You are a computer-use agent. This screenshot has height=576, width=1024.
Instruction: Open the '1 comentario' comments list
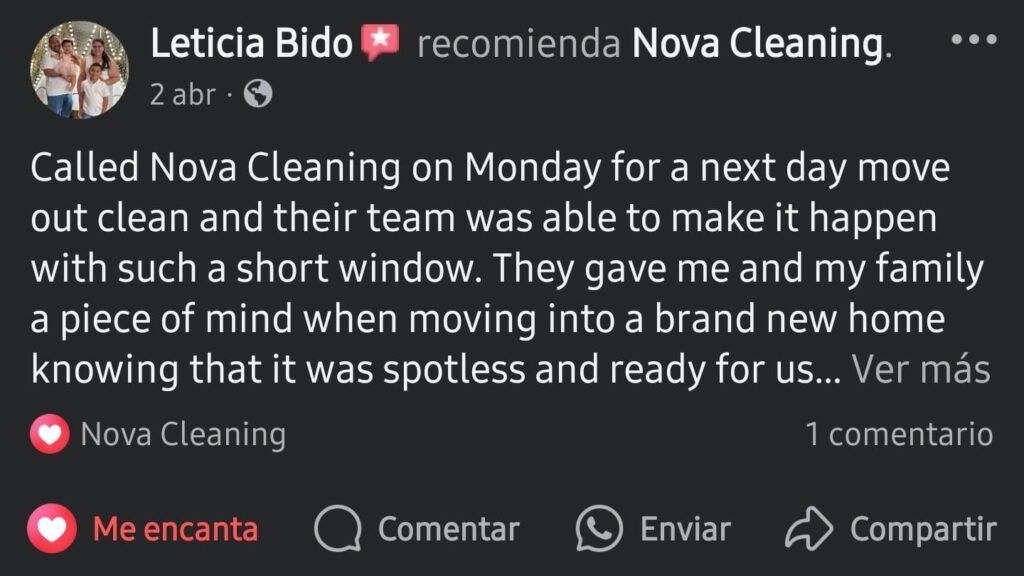(x=899, y=434)
